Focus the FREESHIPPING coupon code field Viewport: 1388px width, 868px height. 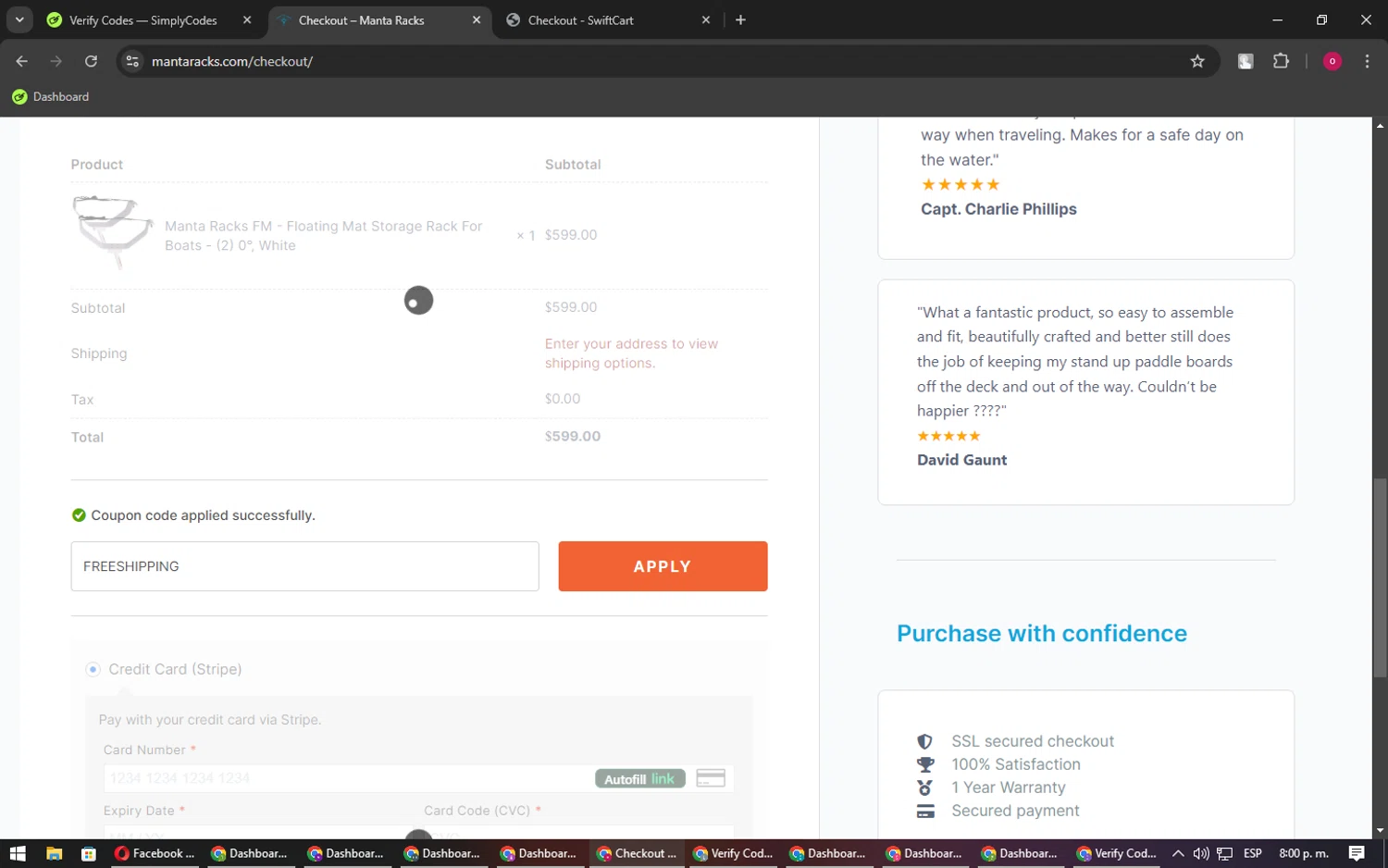[x=304, y=566]
